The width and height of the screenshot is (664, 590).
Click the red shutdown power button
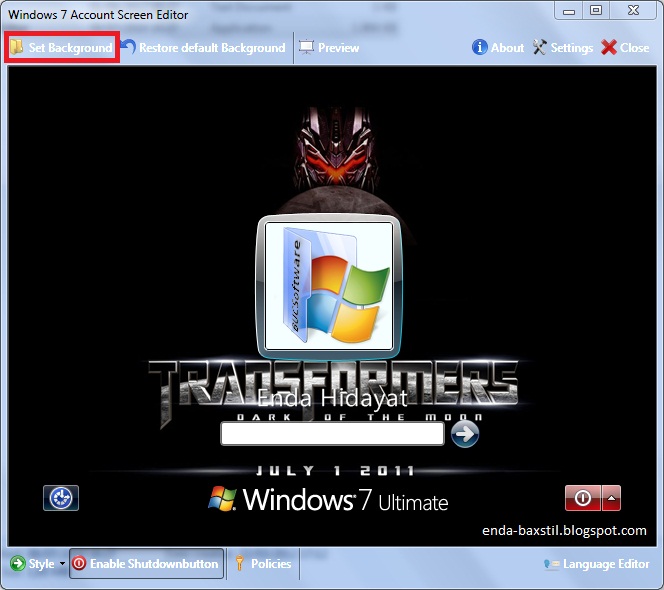(583, 498)
